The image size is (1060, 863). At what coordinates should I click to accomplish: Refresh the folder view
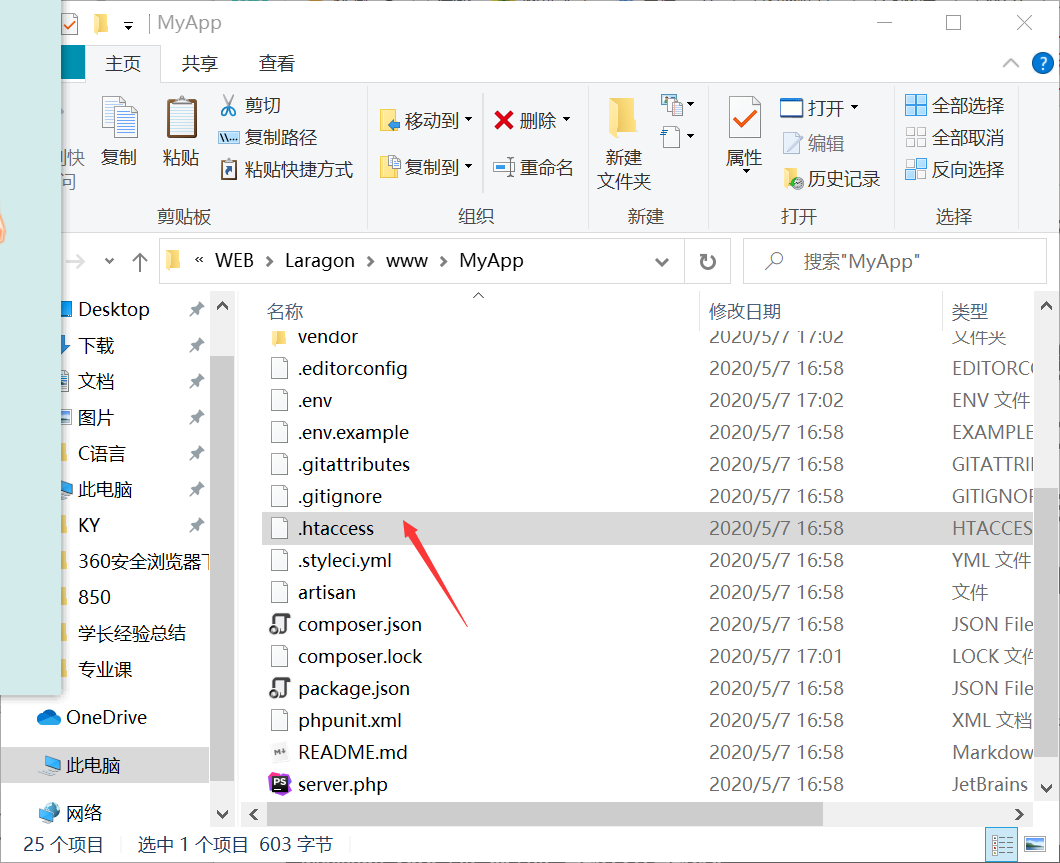707,262
